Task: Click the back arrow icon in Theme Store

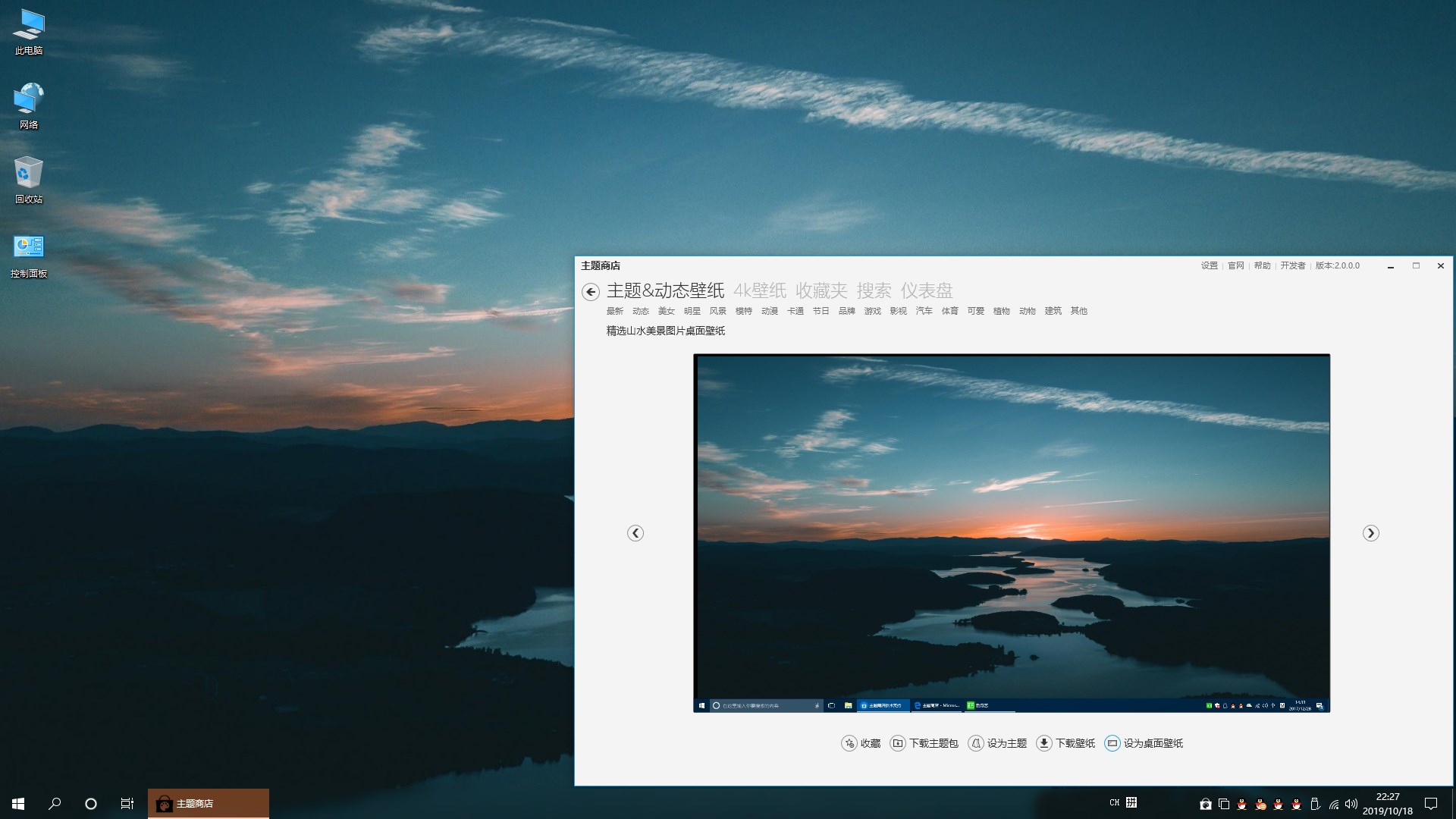Action: [x=591, y=292]
